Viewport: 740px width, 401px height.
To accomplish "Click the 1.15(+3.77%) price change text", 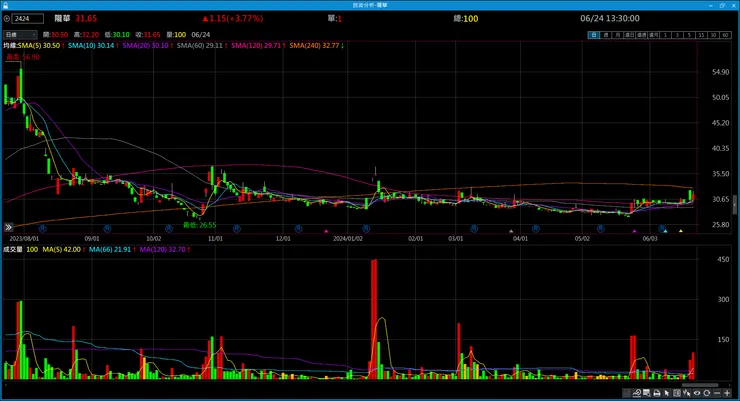I will [233, 18].
